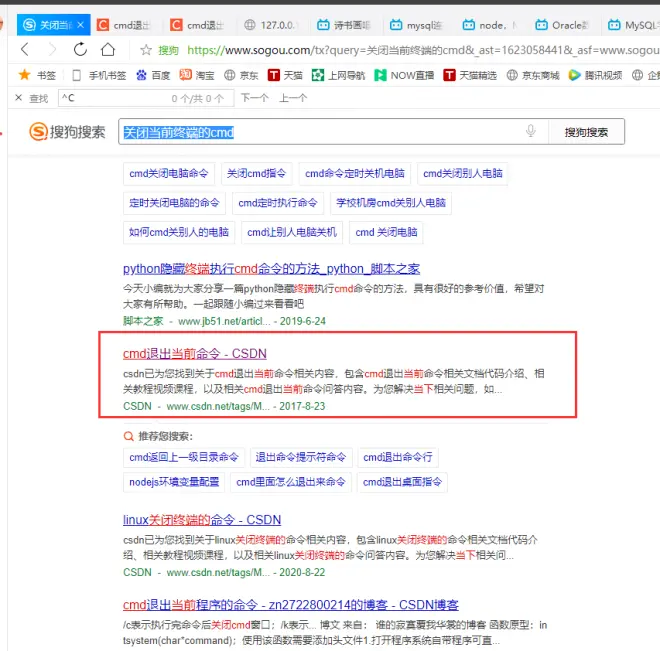Open the 淘宝 bookmark
The width and height of the screenshot is (660, 651).
(197, 75)
